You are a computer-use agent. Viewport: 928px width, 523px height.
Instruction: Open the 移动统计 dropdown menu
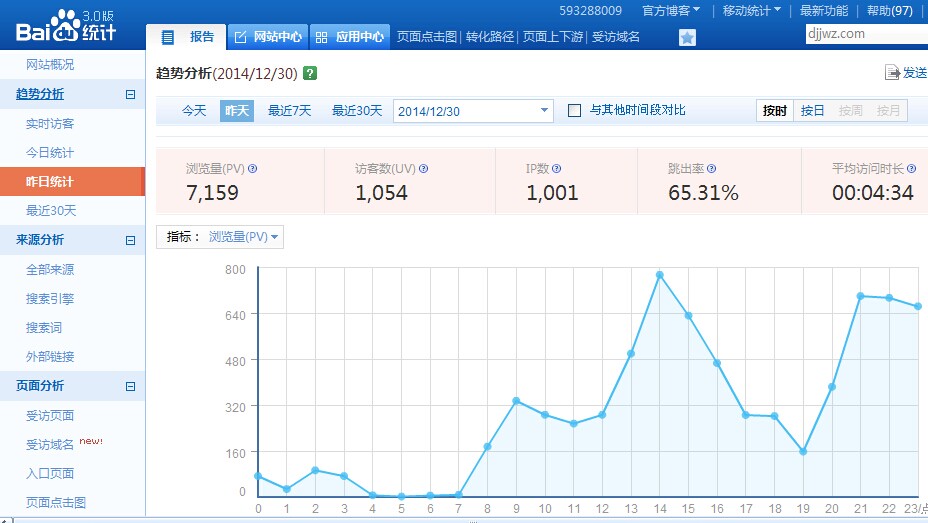pyautogui.click(x=752, y=11)
